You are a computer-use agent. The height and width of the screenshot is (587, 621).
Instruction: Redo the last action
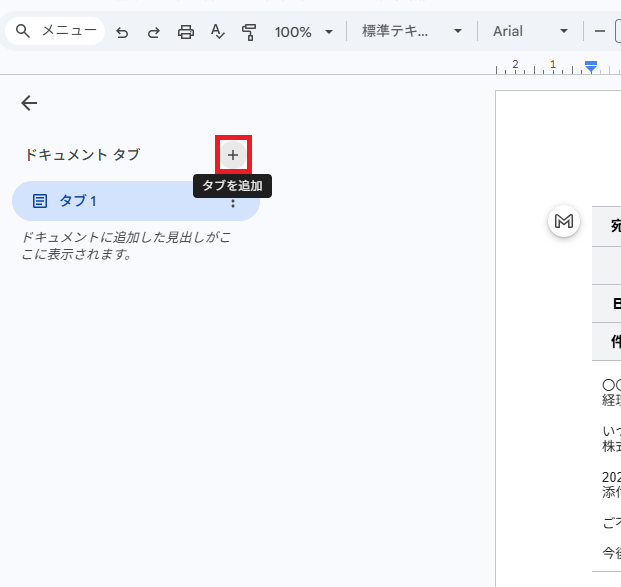pyautogui.click(x=154, y=32)
